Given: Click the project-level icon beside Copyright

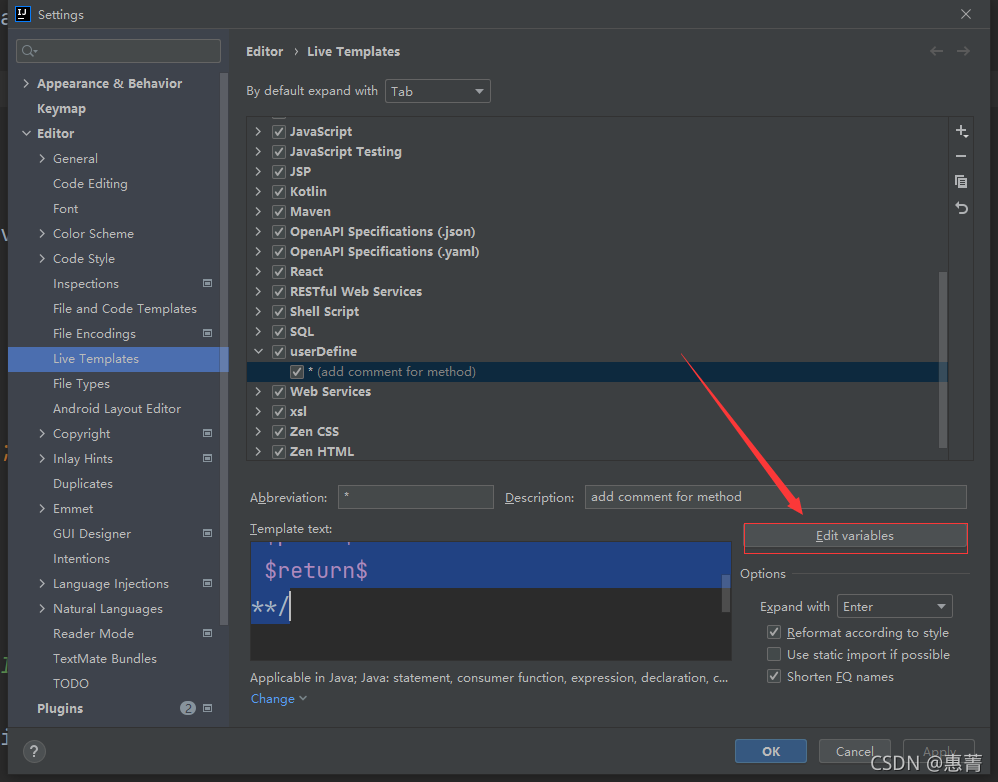Looking at the screenshot, I should (x=207, y=433).
